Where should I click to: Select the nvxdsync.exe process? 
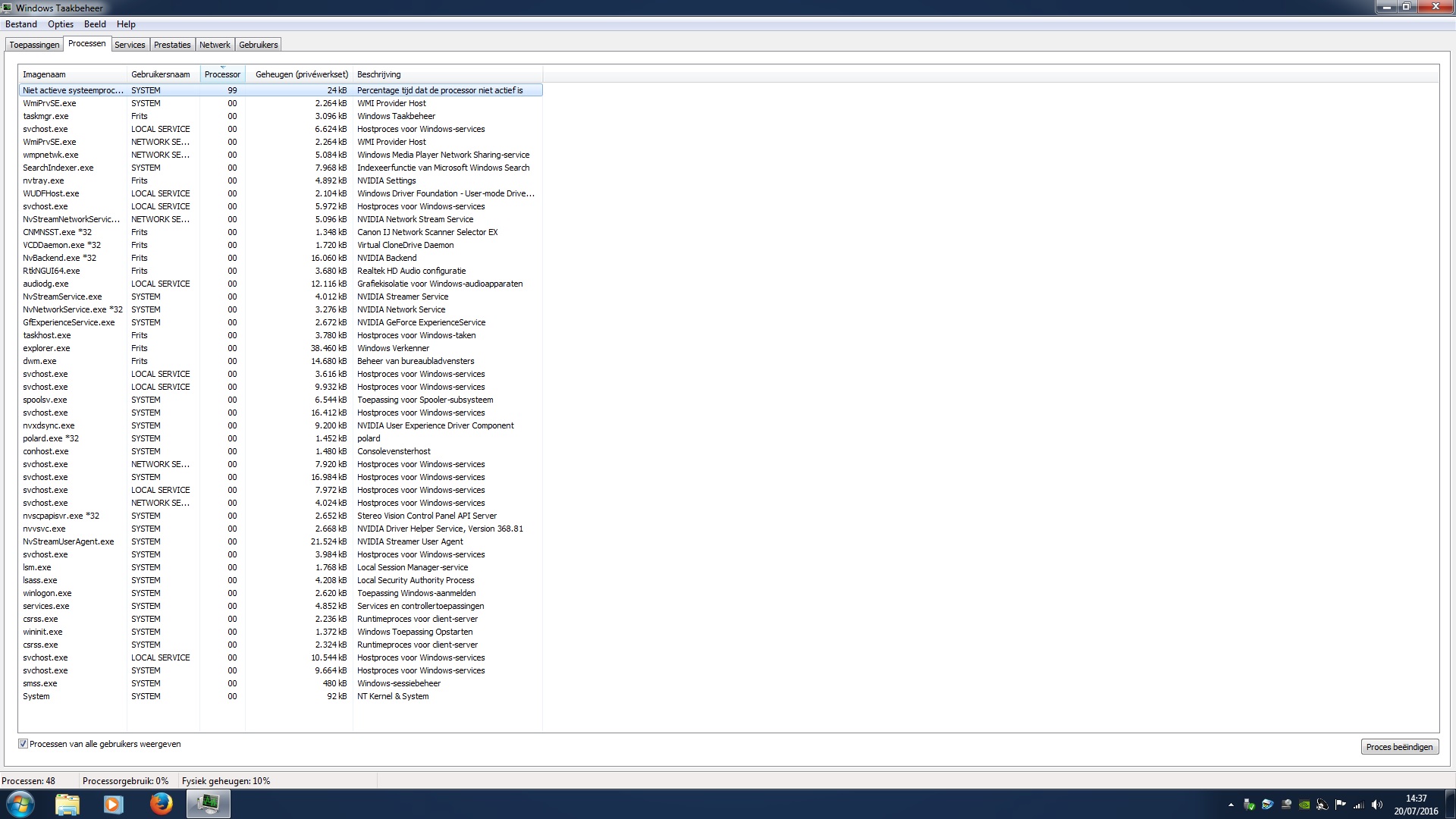[x=281, y=425]
